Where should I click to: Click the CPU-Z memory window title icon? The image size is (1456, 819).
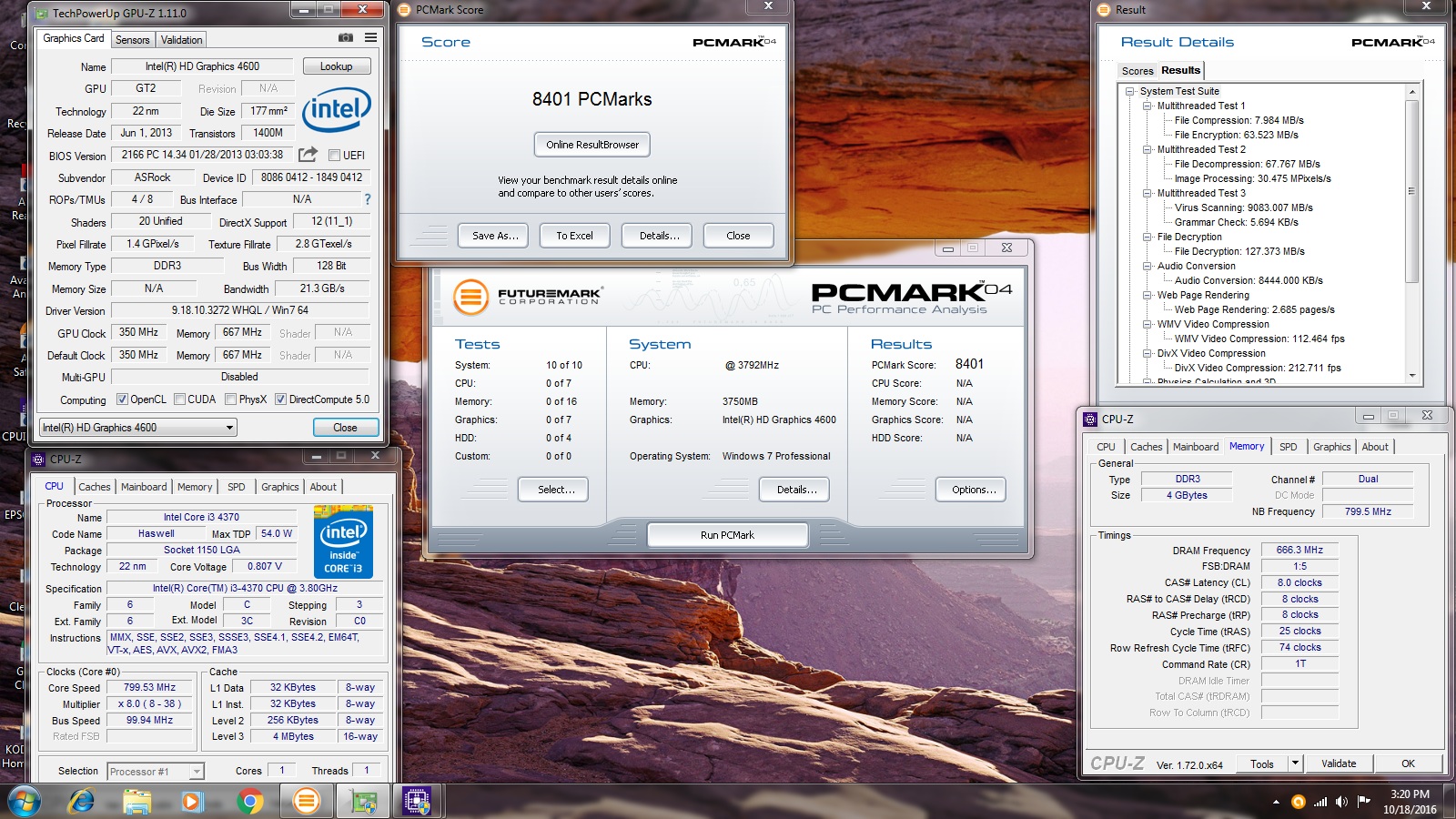coord(1090,419)
